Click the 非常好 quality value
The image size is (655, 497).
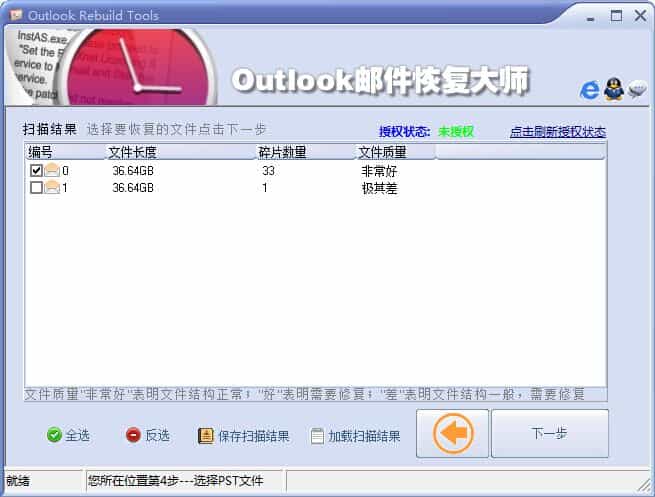click(x=379, y=171)
